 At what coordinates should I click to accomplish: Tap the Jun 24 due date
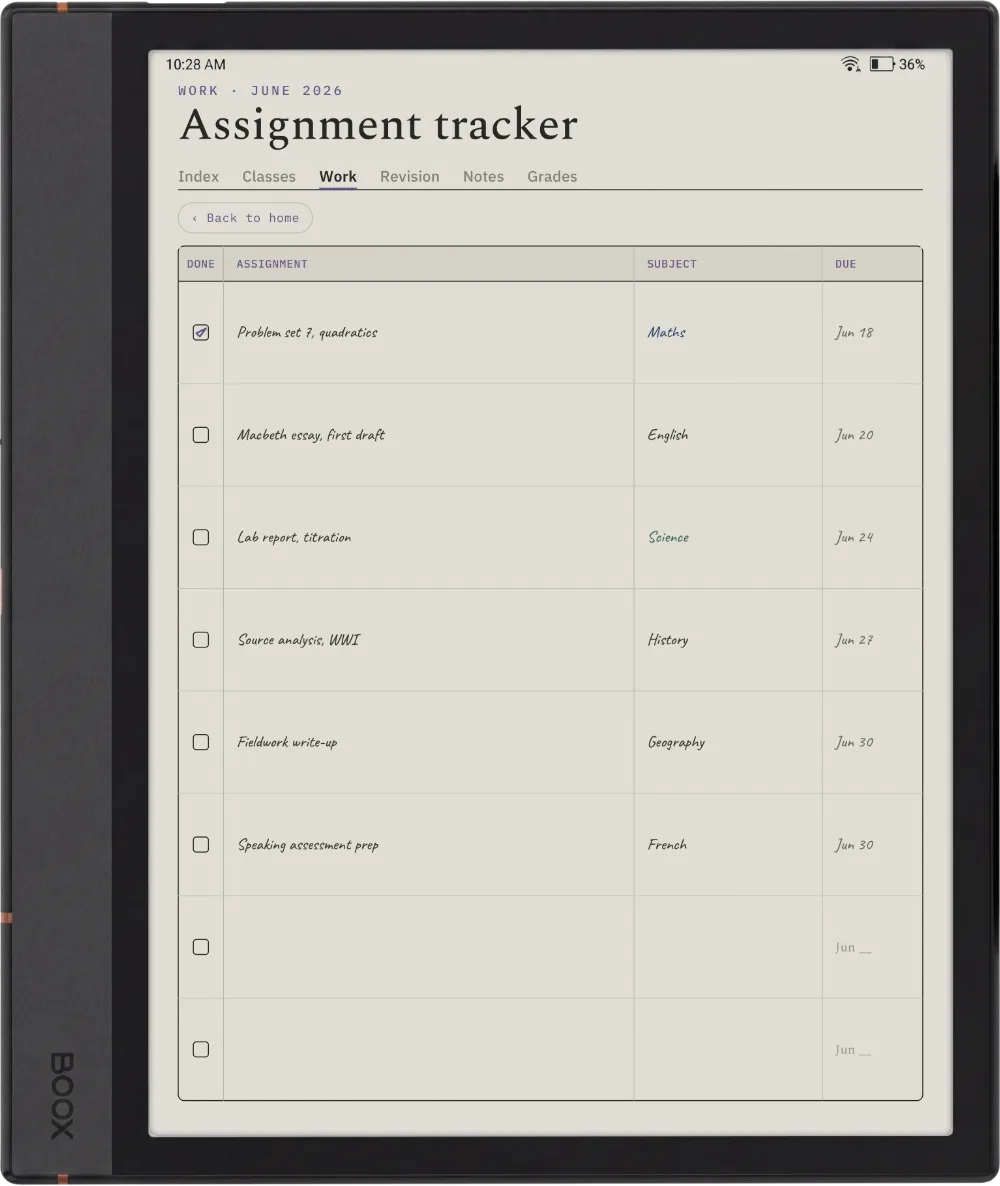tap(854, 537)
